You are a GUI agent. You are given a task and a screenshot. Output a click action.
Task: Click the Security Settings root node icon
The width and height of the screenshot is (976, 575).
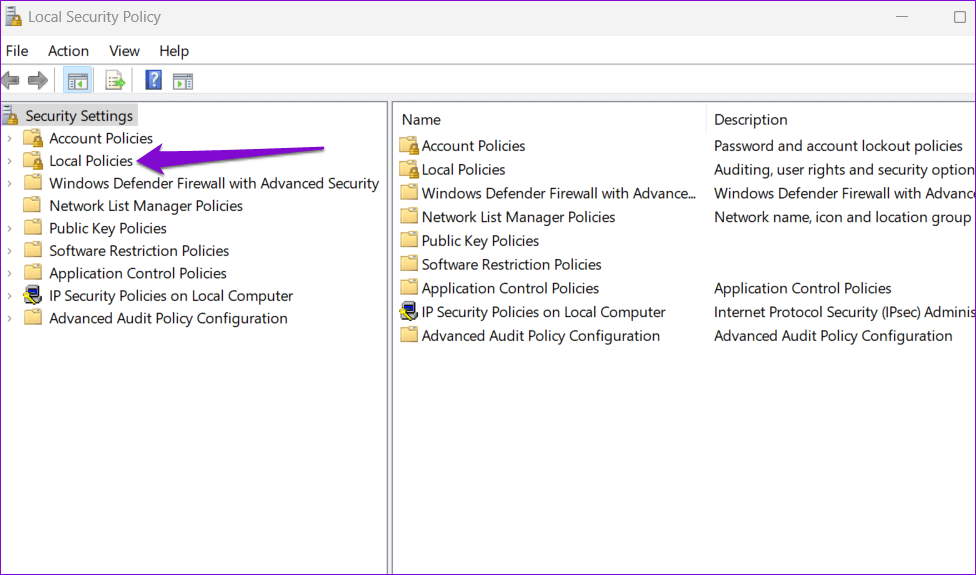(11, 116)
